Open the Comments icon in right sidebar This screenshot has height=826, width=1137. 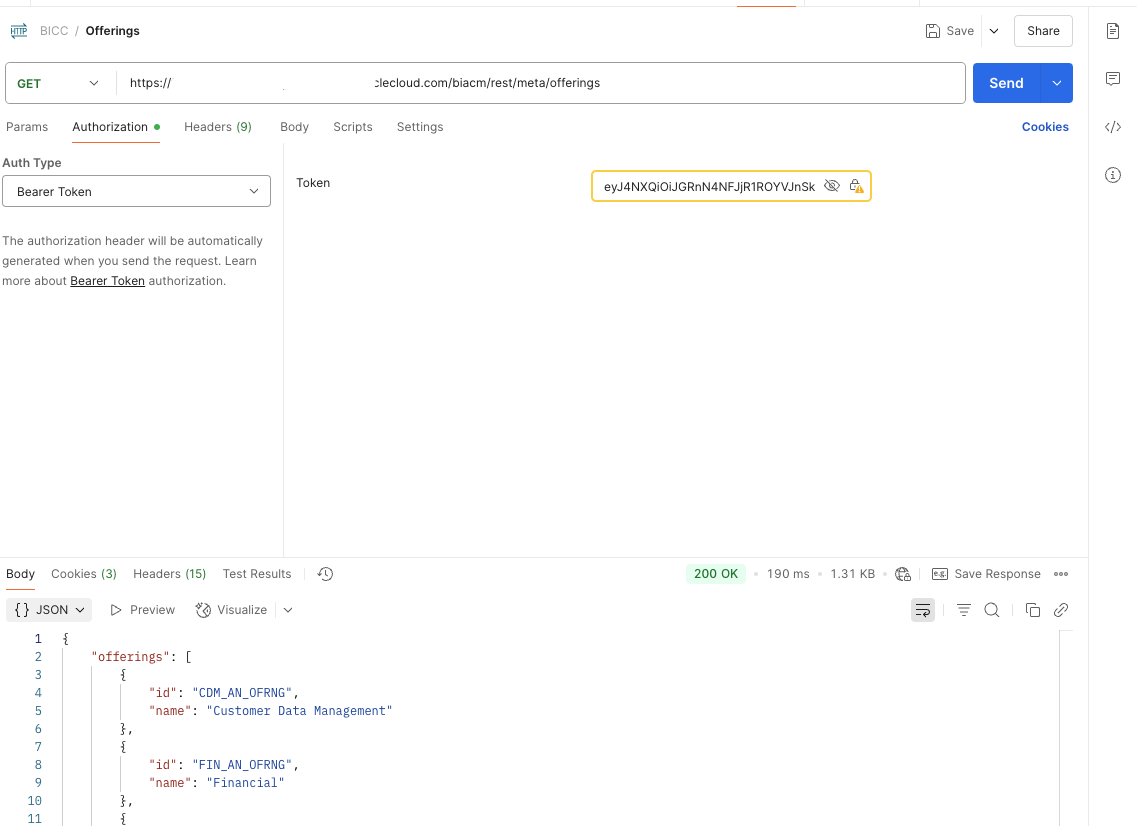click(1112, 78)
